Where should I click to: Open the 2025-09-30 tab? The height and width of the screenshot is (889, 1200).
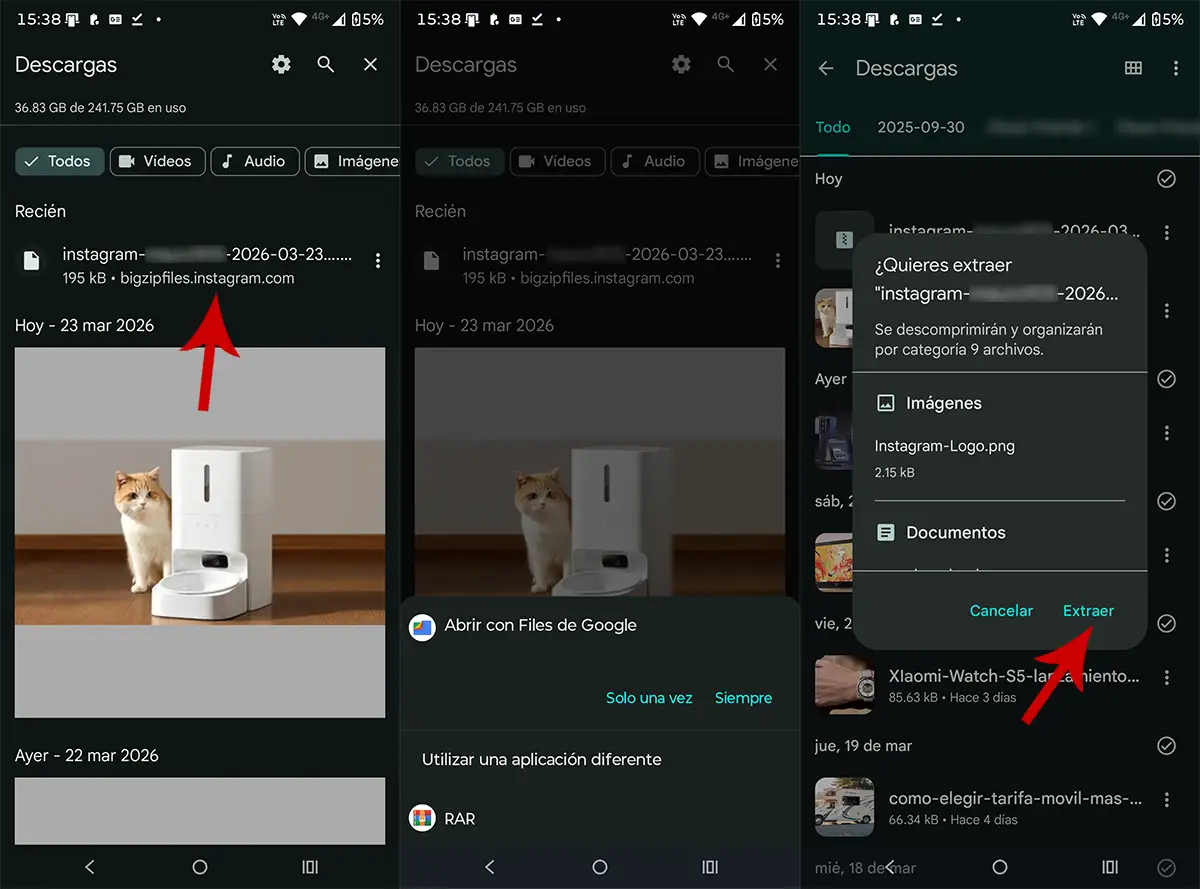[x=919, y=127]
